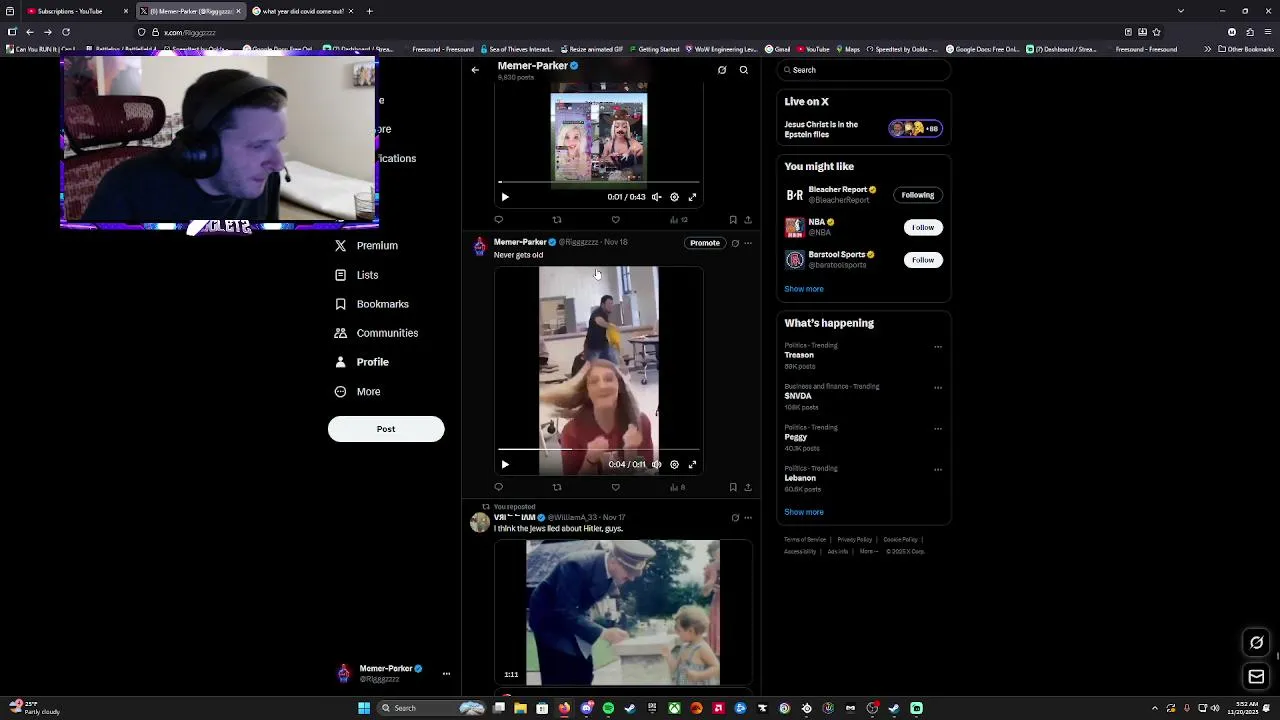Image resolution: width=1280 pixels, height=720 pixels.
Task: Follow the NBA account
Action: point(923,227)
